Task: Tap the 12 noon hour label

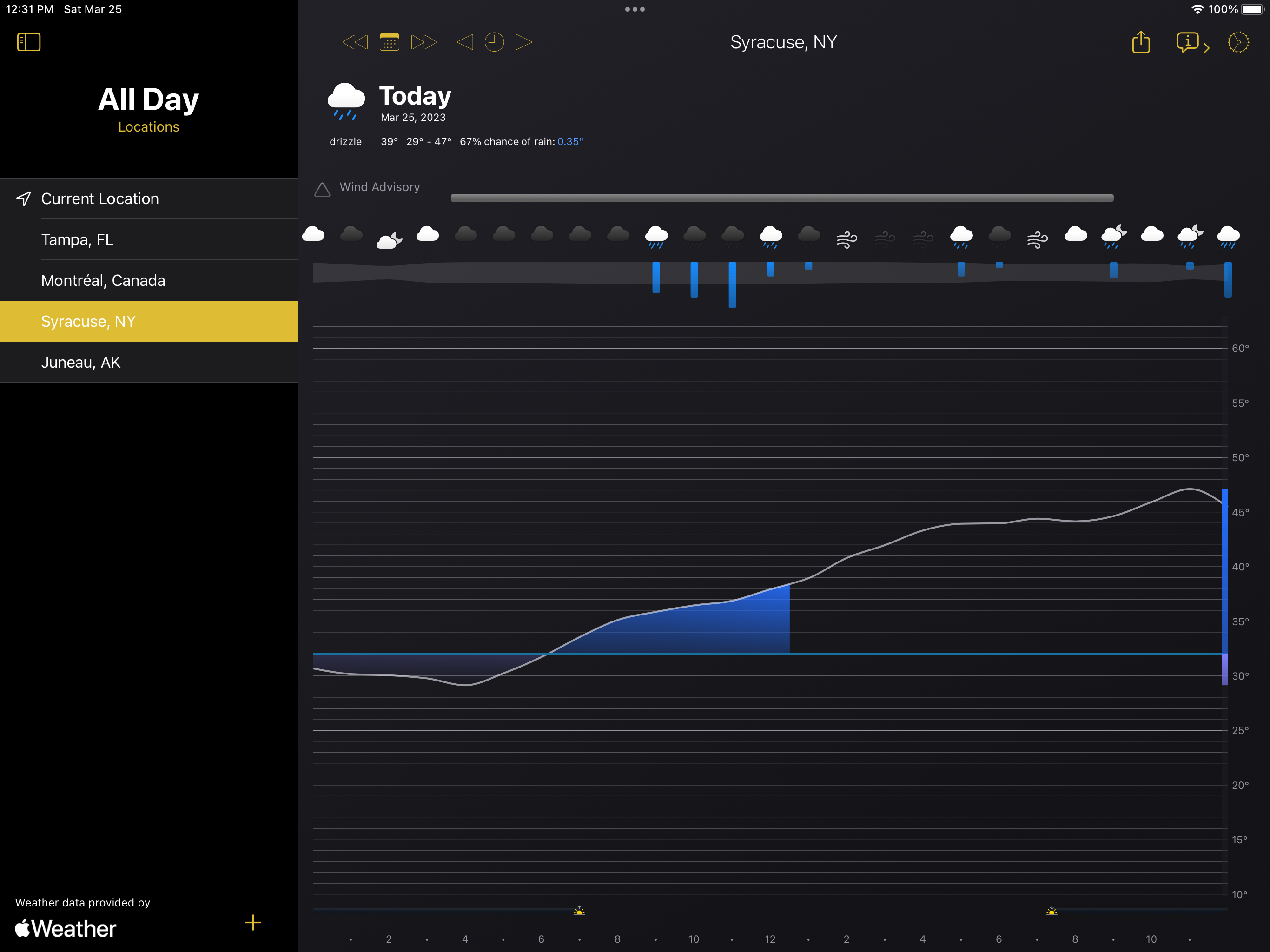Action: click(x=770, y=939)
